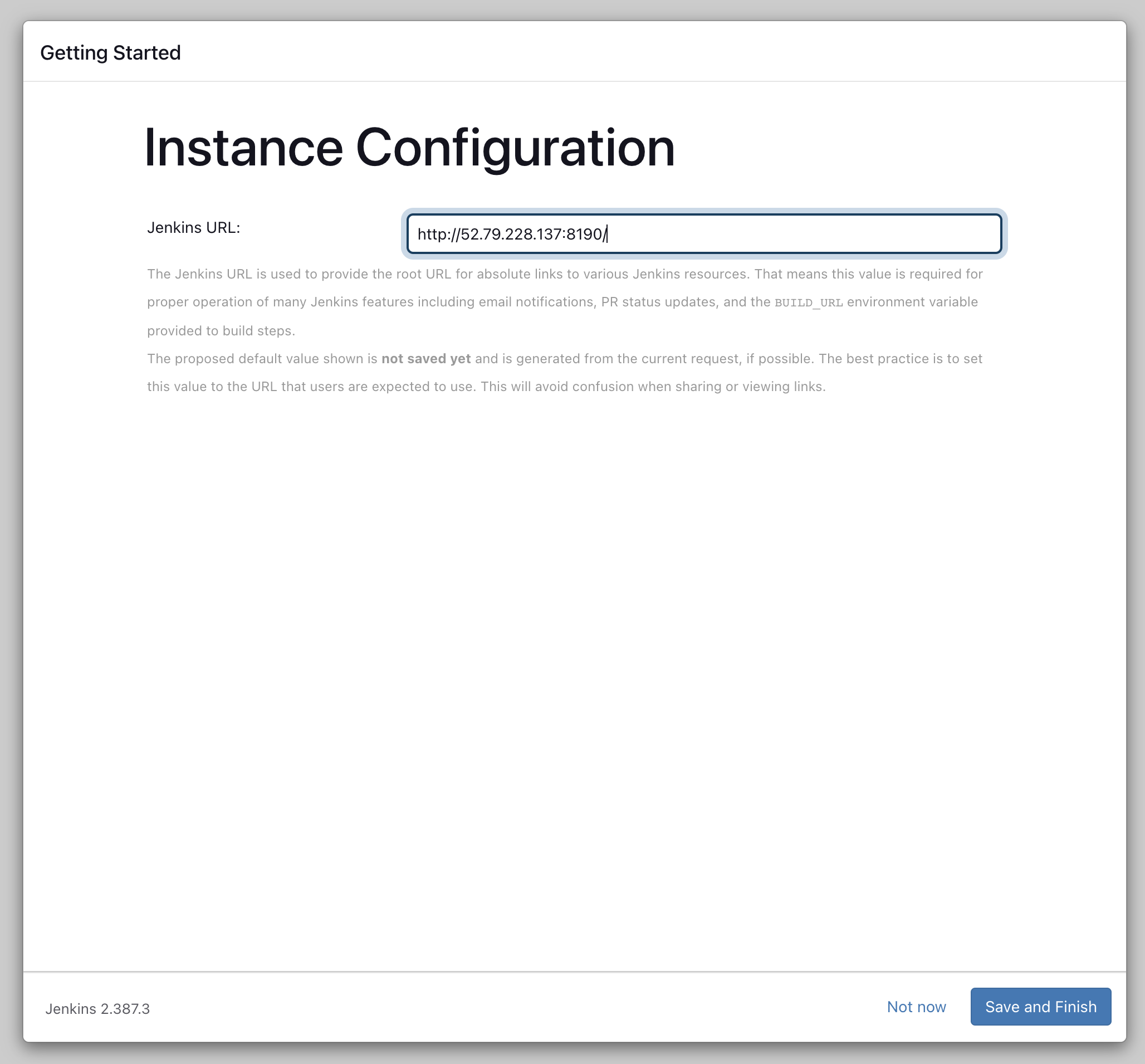This screenshot has height=1064, width=1145.
Task: Click the Instance Configuration heading
Action: [409, 148]
